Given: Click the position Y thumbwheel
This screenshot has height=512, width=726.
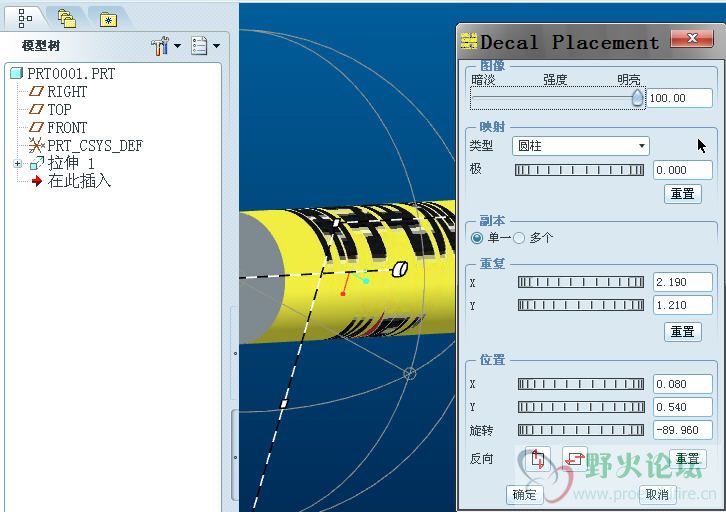Looking at the screenshot, I should point(581,407).
